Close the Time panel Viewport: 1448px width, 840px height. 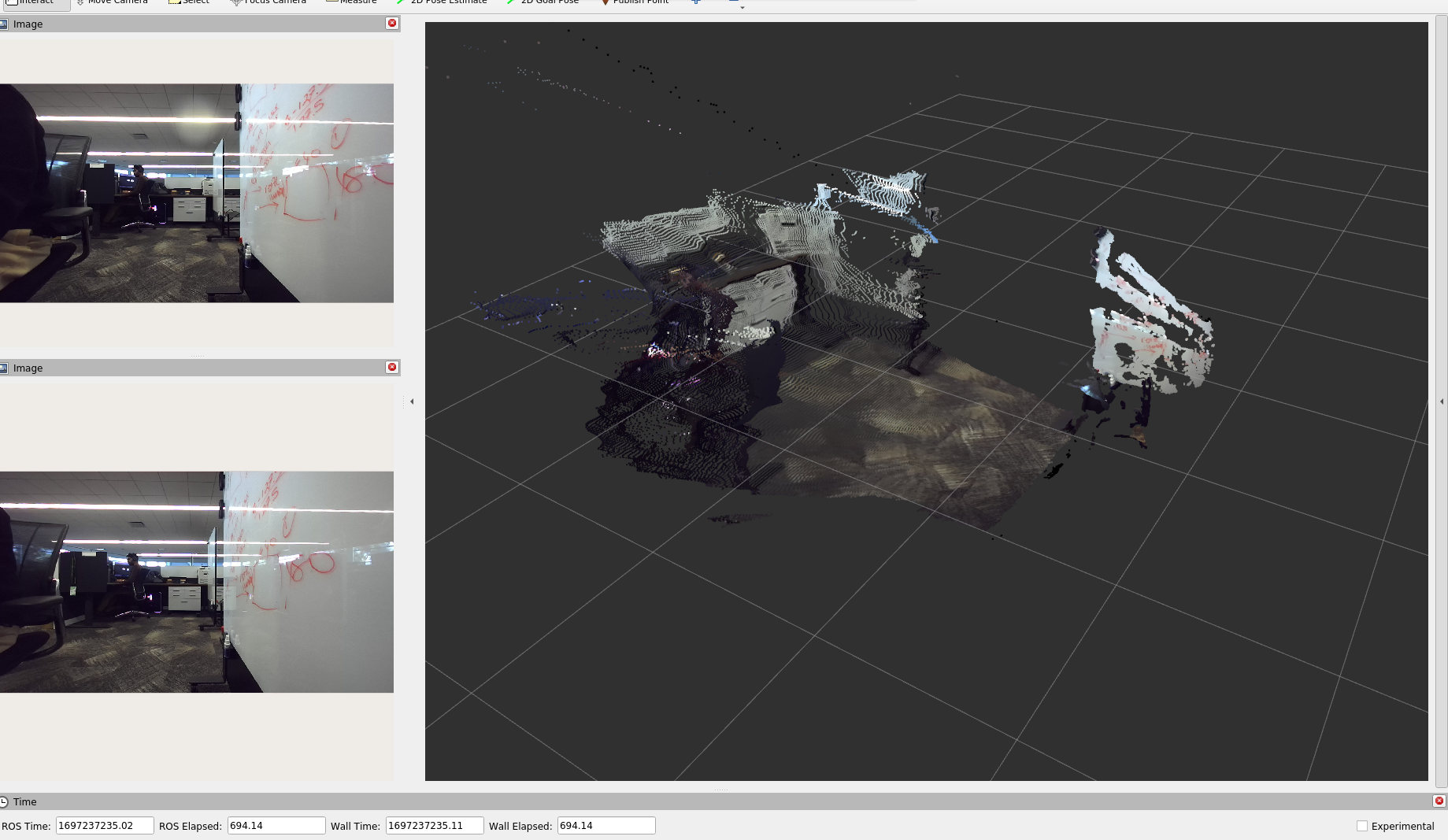1439,801
